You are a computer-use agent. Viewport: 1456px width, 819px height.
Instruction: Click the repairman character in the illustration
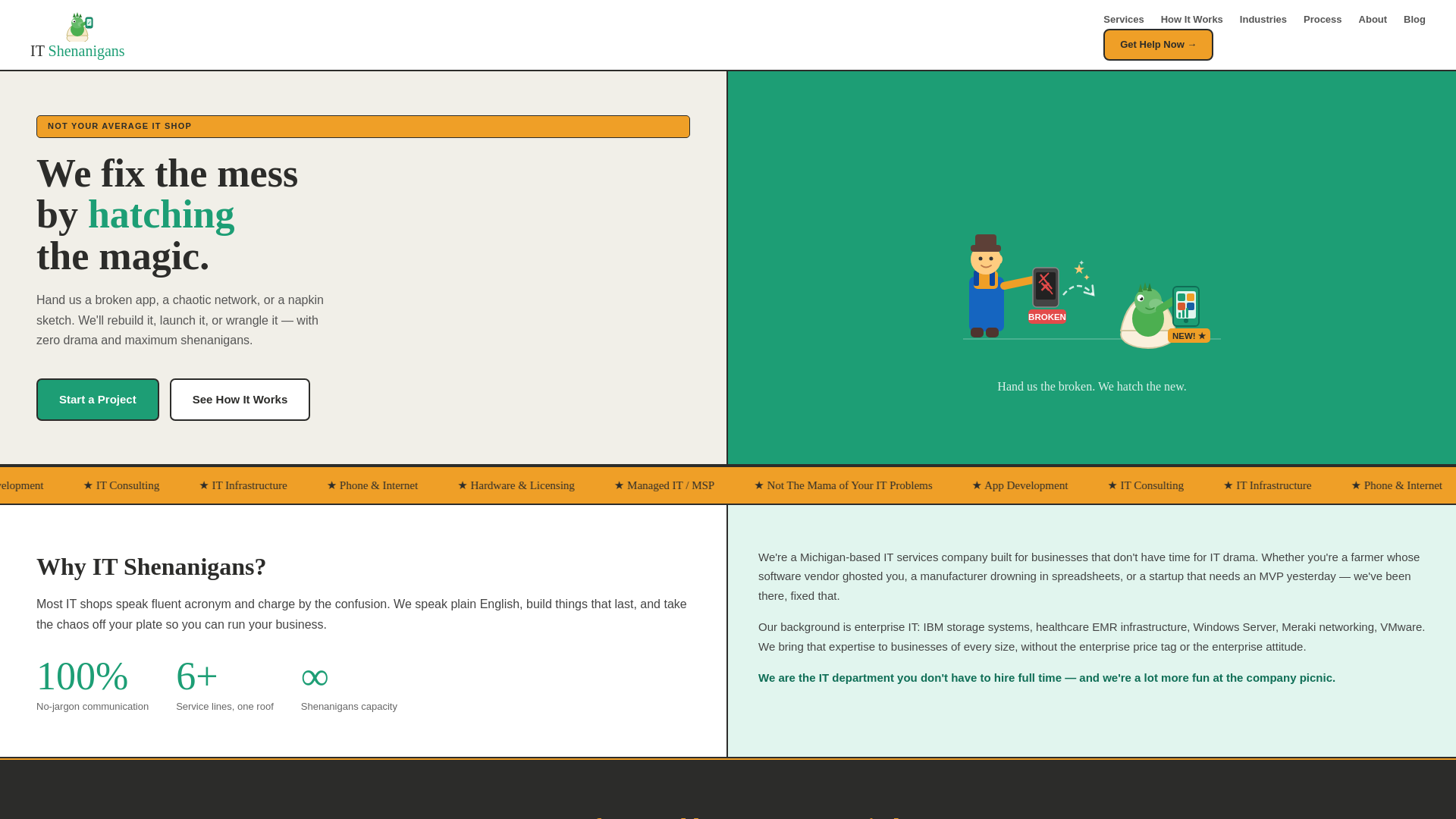coord(987,287)
